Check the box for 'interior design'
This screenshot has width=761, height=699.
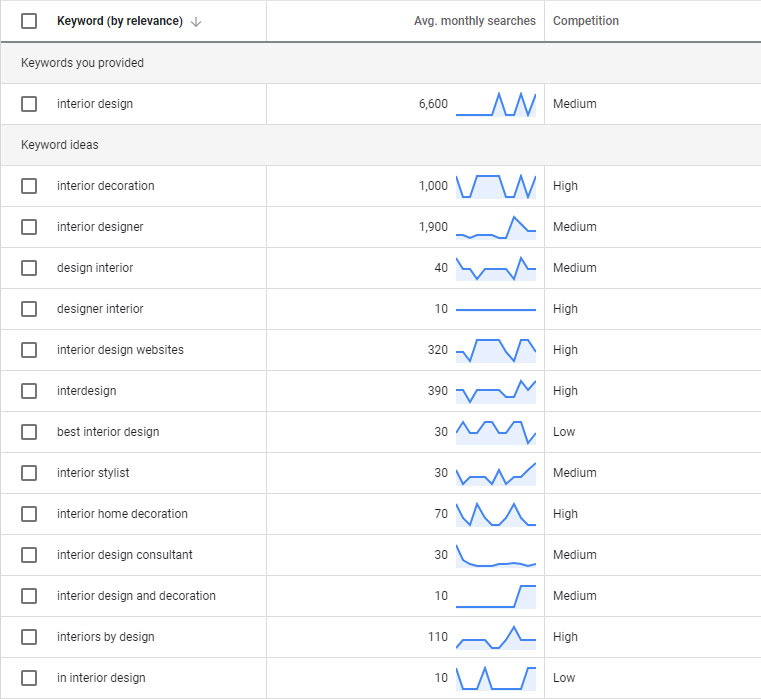(29, 104)
